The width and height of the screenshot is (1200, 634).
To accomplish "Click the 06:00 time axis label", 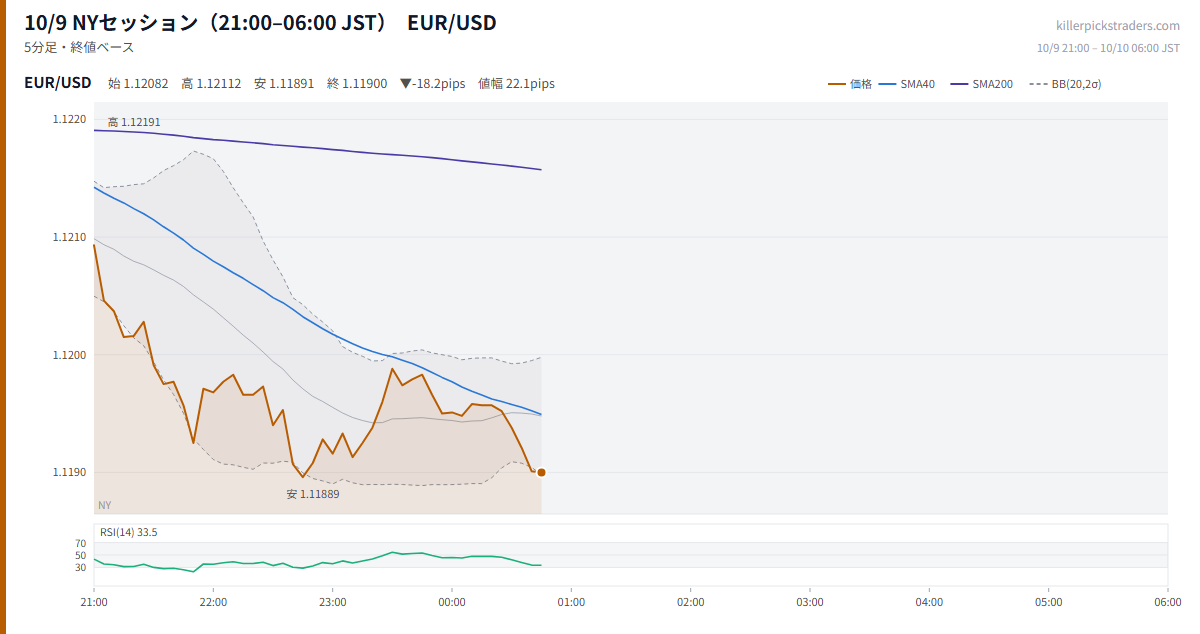I will [x=1167, y=602].
